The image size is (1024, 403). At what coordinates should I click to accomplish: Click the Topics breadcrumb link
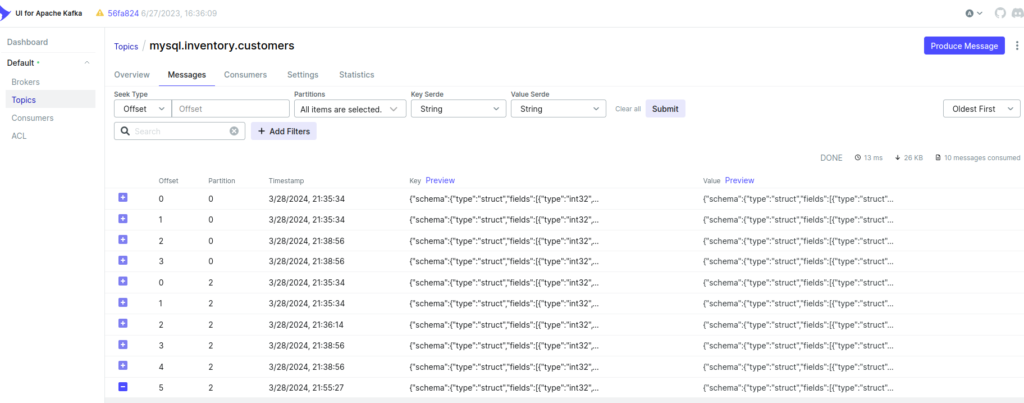tap(126, 46)
